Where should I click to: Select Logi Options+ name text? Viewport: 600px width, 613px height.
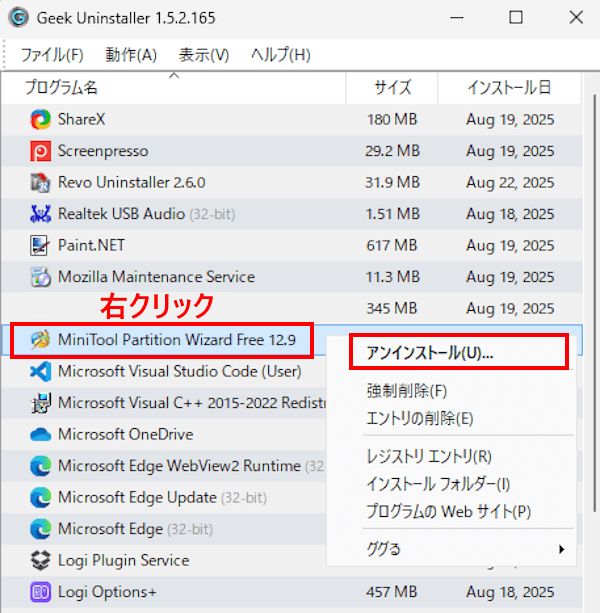(x=107, y=592)
